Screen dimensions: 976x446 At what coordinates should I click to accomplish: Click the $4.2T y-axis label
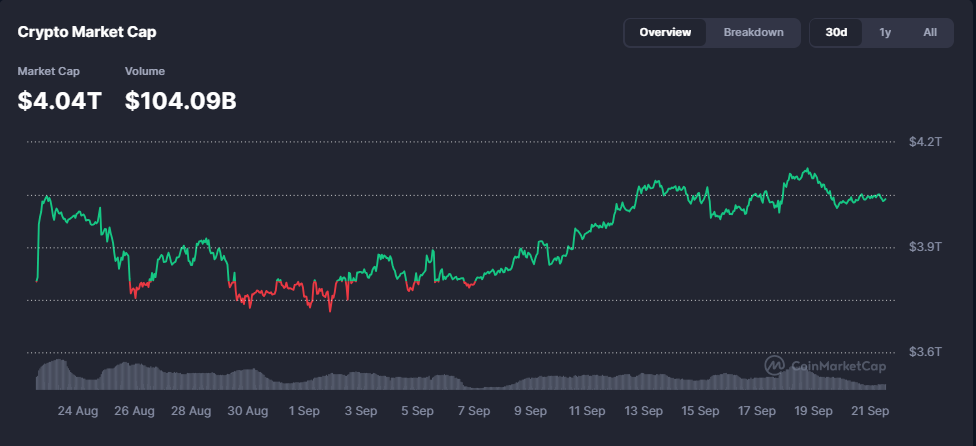point(925,142)
